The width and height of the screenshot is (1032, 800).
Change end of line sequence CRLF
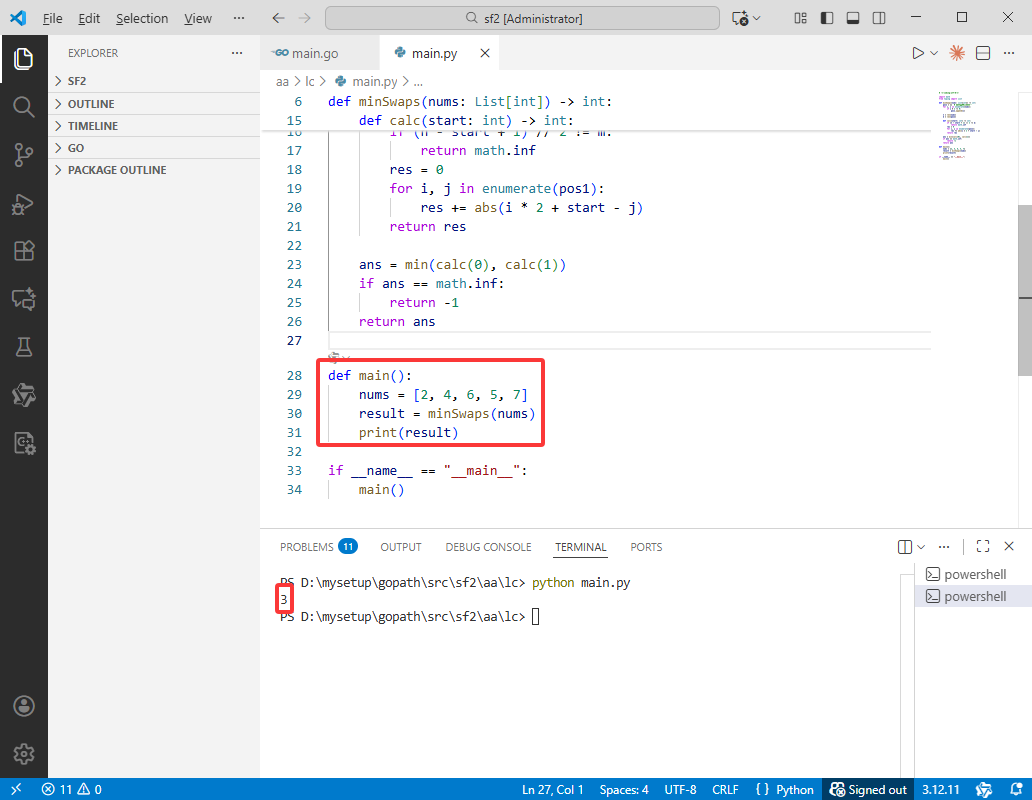(x=725, y=789)
